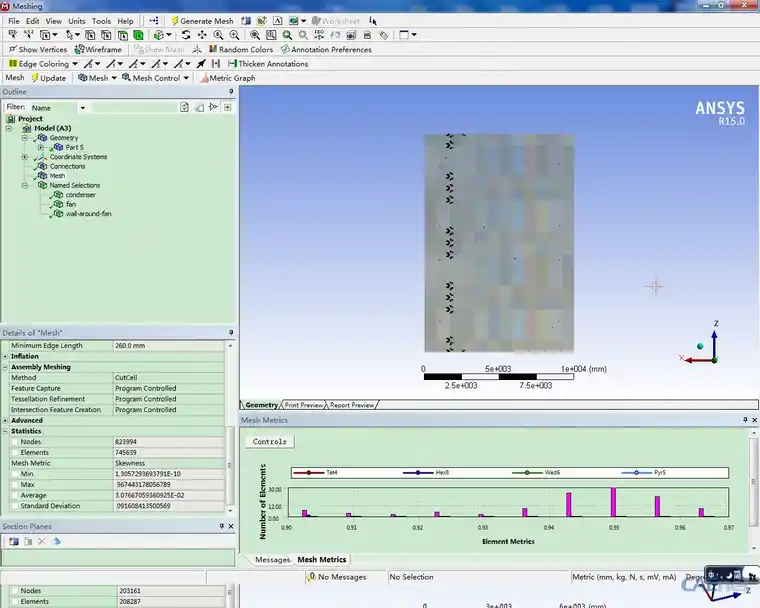Open the Mesh Control dropdown
The width and height of the screenshot is (760, 608).
(186, 78)
